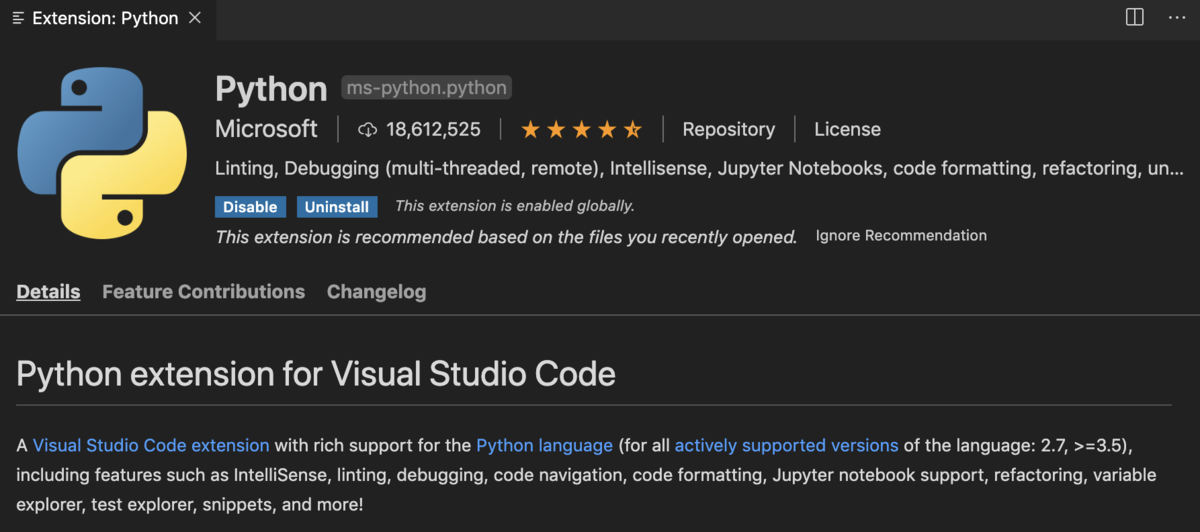Open the Changelog tab
This screenshot has width=1200, height=532.
tap(376, 292)
